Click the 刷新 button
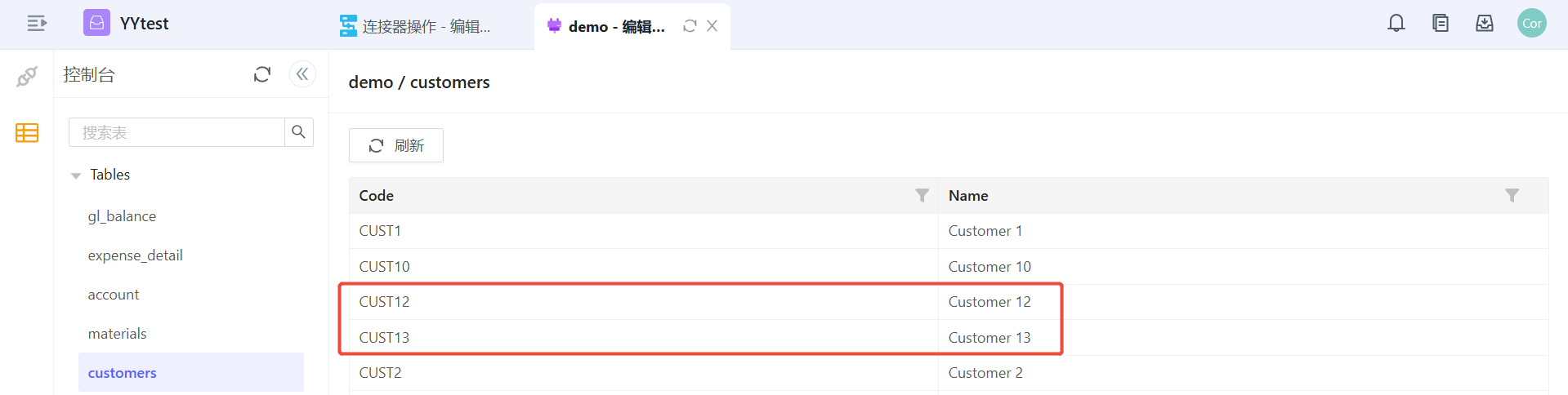1568x395 pixels. pyautogui.click(x=396, y=145)
